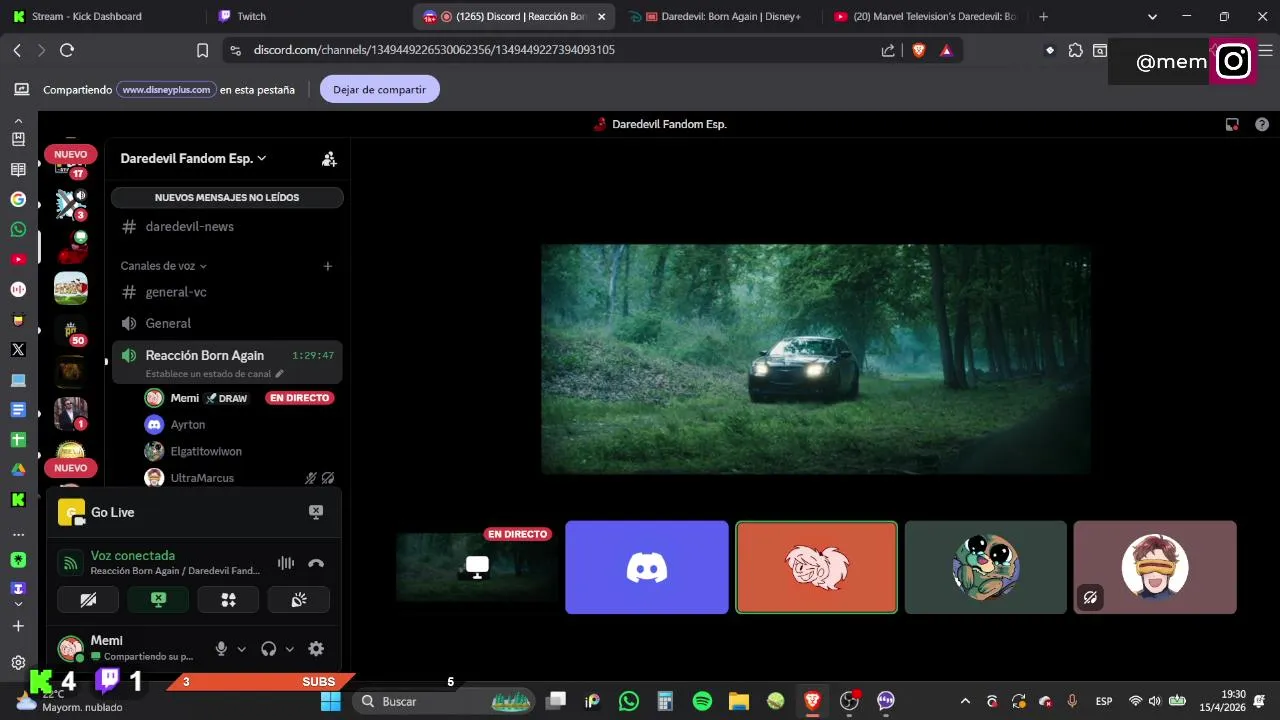This screenshot has height=720, width=1280.
Task: Switch to Marvel Television's Daredevil YouTube tab
Action: tap(925, 17)
